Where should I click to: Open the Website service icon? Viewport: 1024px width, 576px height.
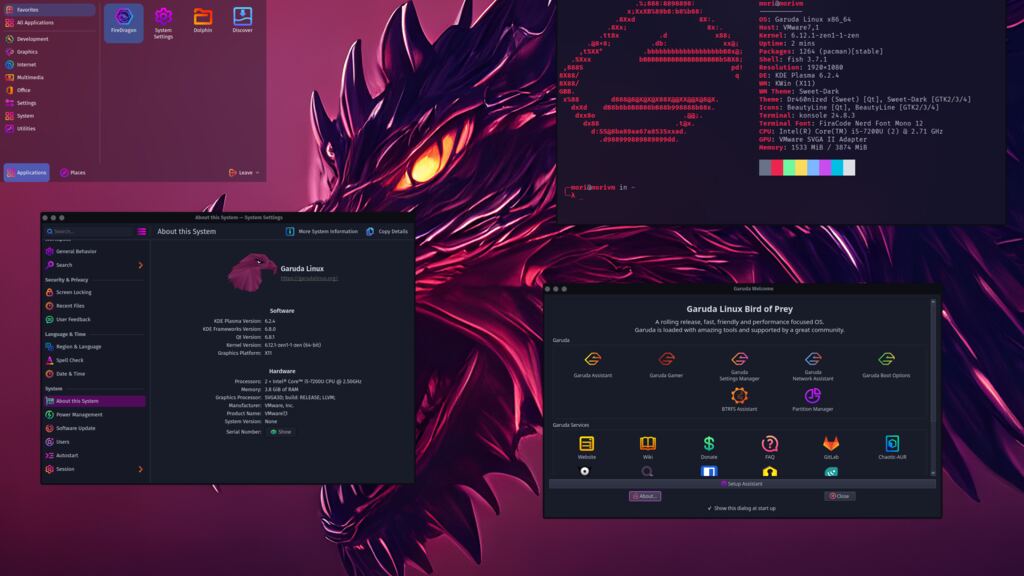coord(586,447)
